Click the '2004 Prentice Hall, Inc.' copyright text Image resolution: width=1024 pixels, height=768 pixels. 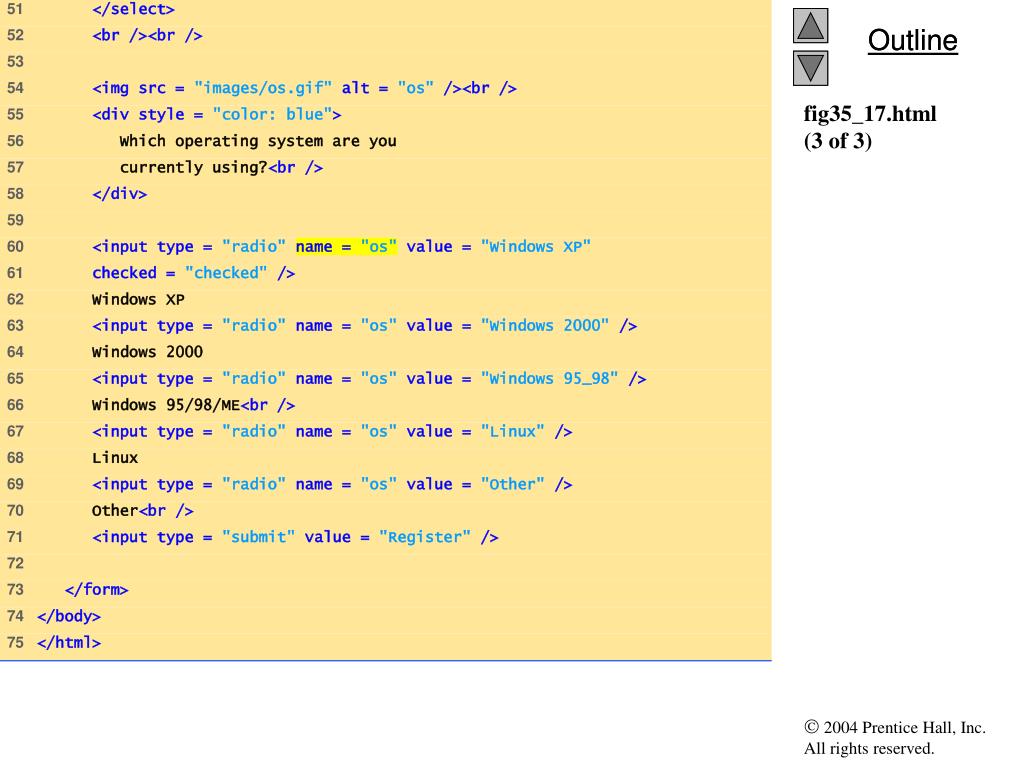[904, 728]
